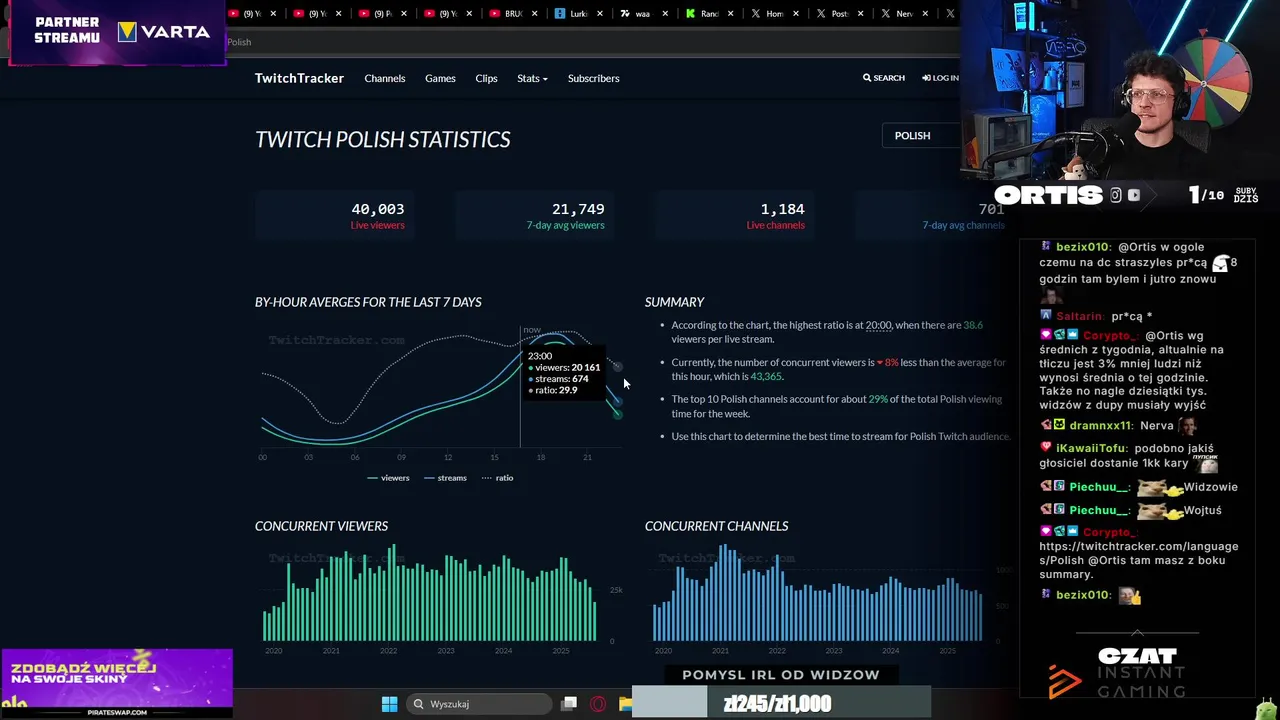Close the waa browser tab
1280x720 pixels.
point(665,14)
